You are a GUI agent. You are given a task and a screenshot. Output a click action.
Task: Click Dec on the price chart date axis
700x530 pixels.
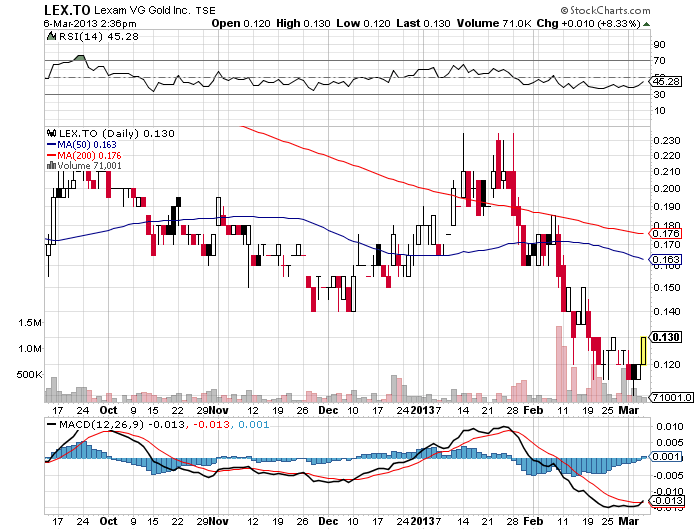pyautogui.click(x=328, y=410)
